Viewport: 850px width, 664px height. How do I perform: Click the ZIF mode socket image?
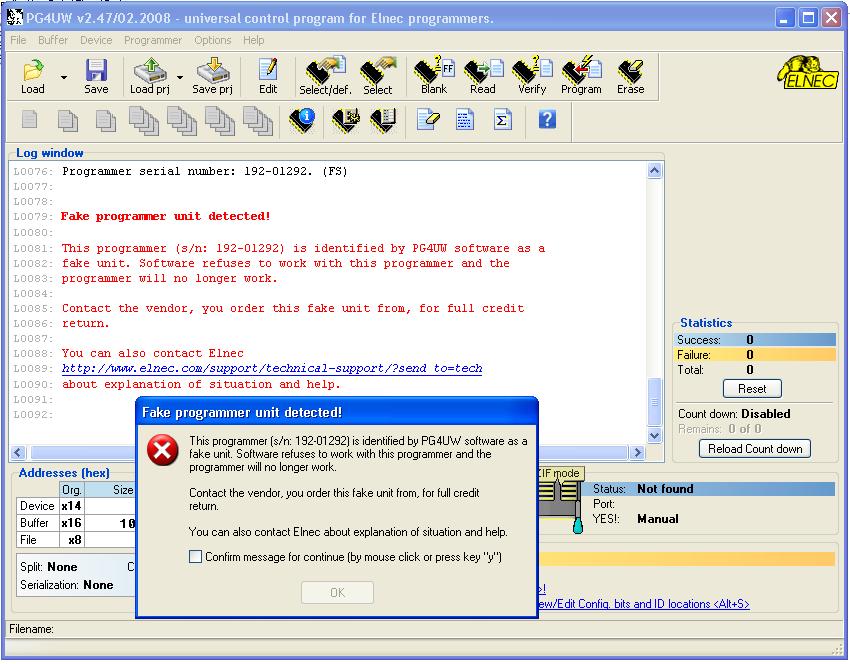click(x=559, y=501)
